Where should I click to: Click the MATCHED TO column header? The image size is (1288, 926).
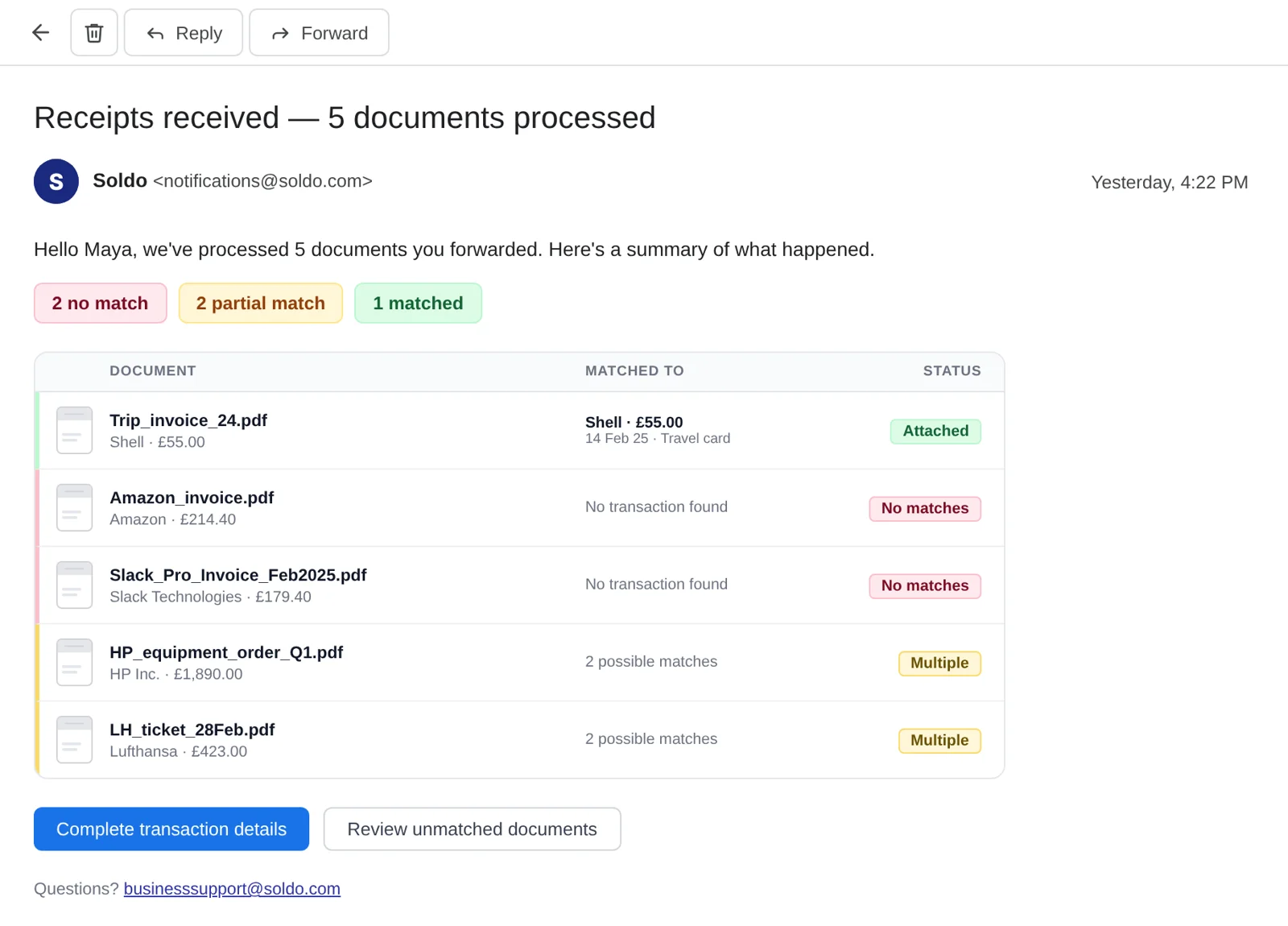[x=634, y=370]
